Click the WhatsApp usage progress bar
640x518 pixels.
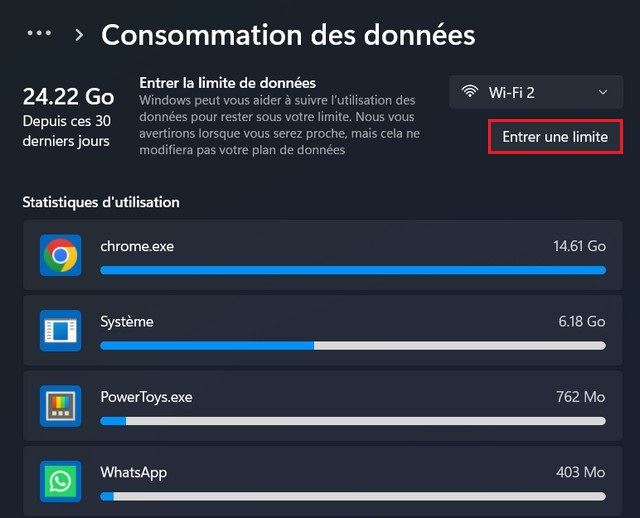pyautogui.click(x=352, y=495)
